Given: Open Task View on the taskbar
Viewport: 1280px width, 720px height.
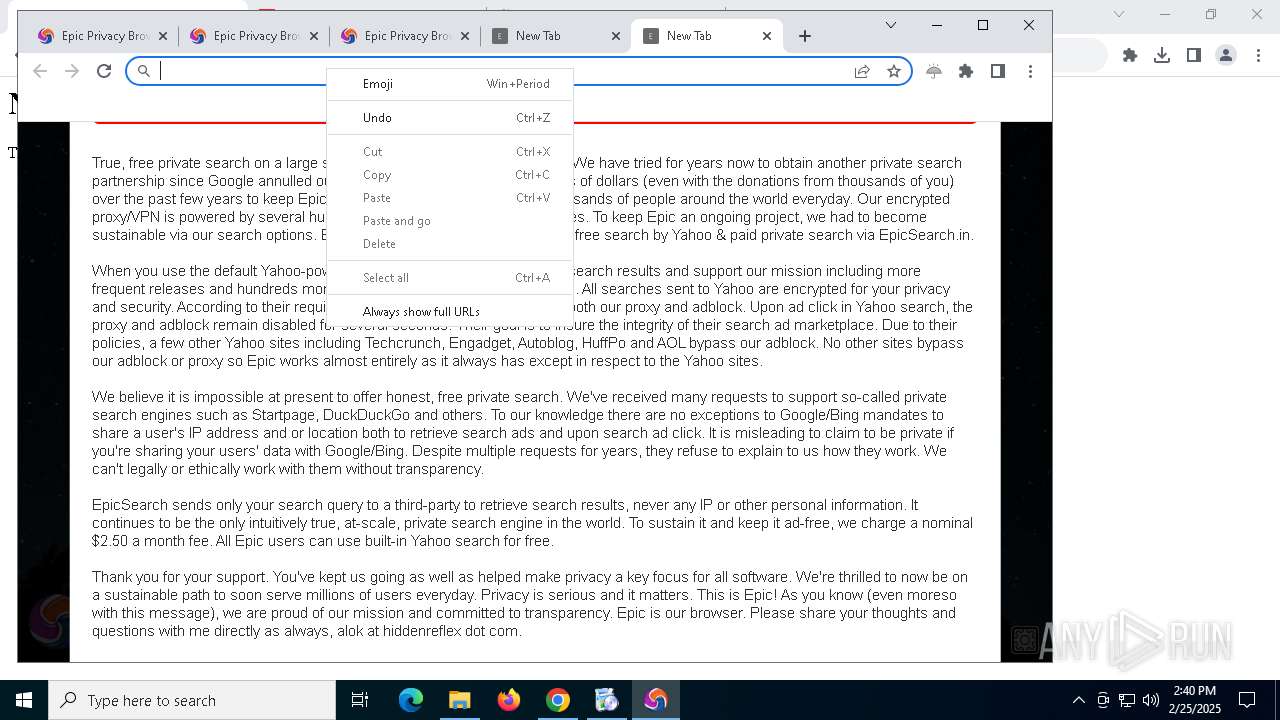Looking at the screenshot, I should tap(360, 700).
